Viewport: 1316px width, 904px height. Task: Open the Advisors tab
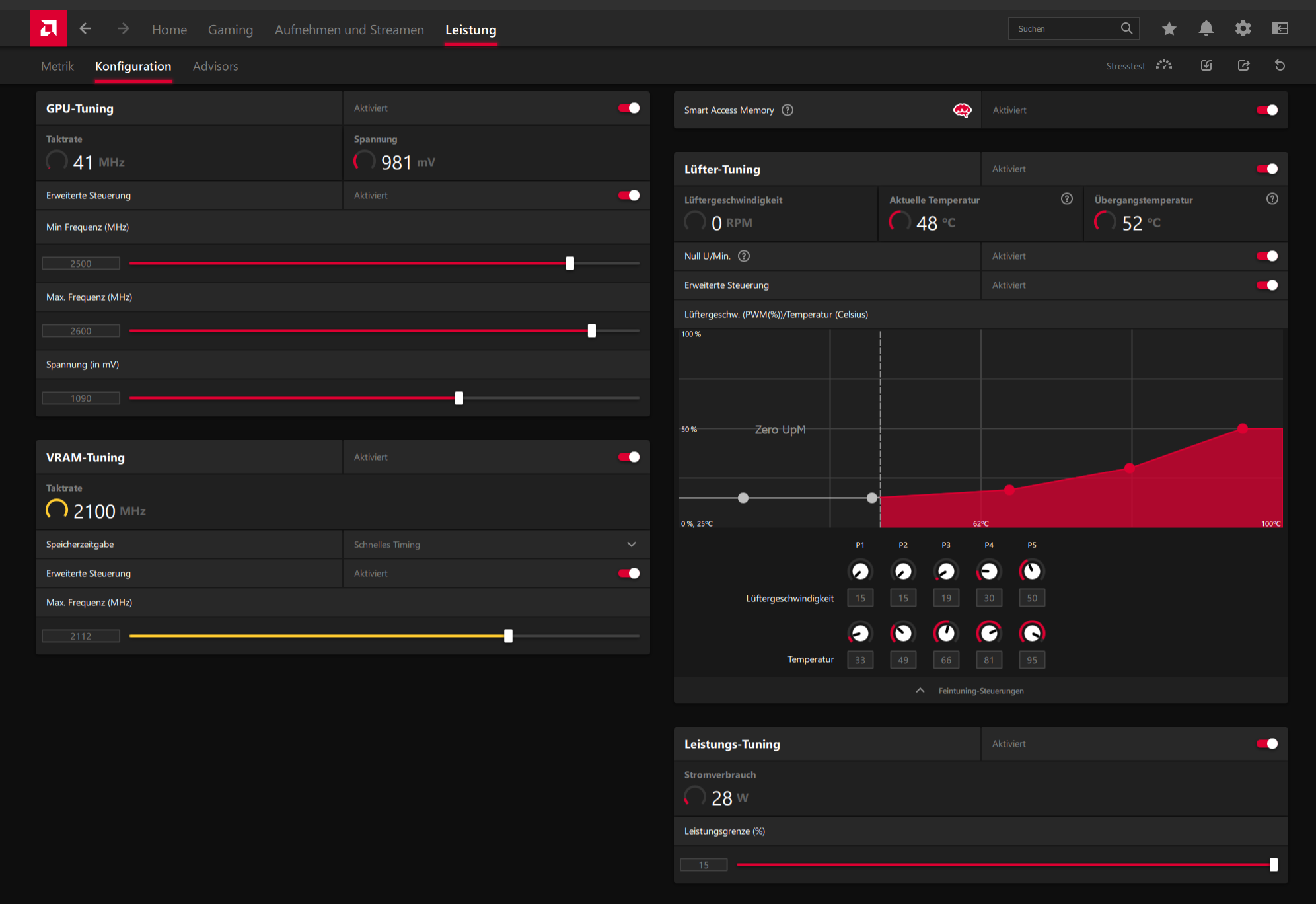(x=215, y=66)
